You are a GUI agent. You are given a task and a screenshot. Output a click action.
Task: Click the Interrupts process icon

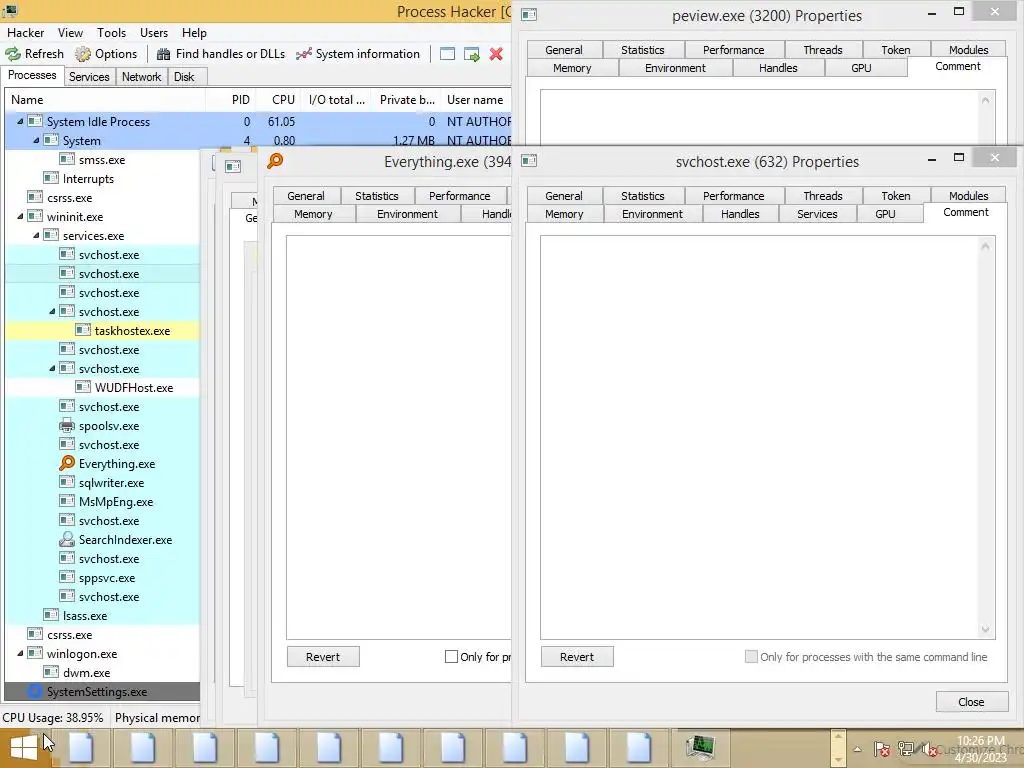pyautogui.click(x=51, y=178)
